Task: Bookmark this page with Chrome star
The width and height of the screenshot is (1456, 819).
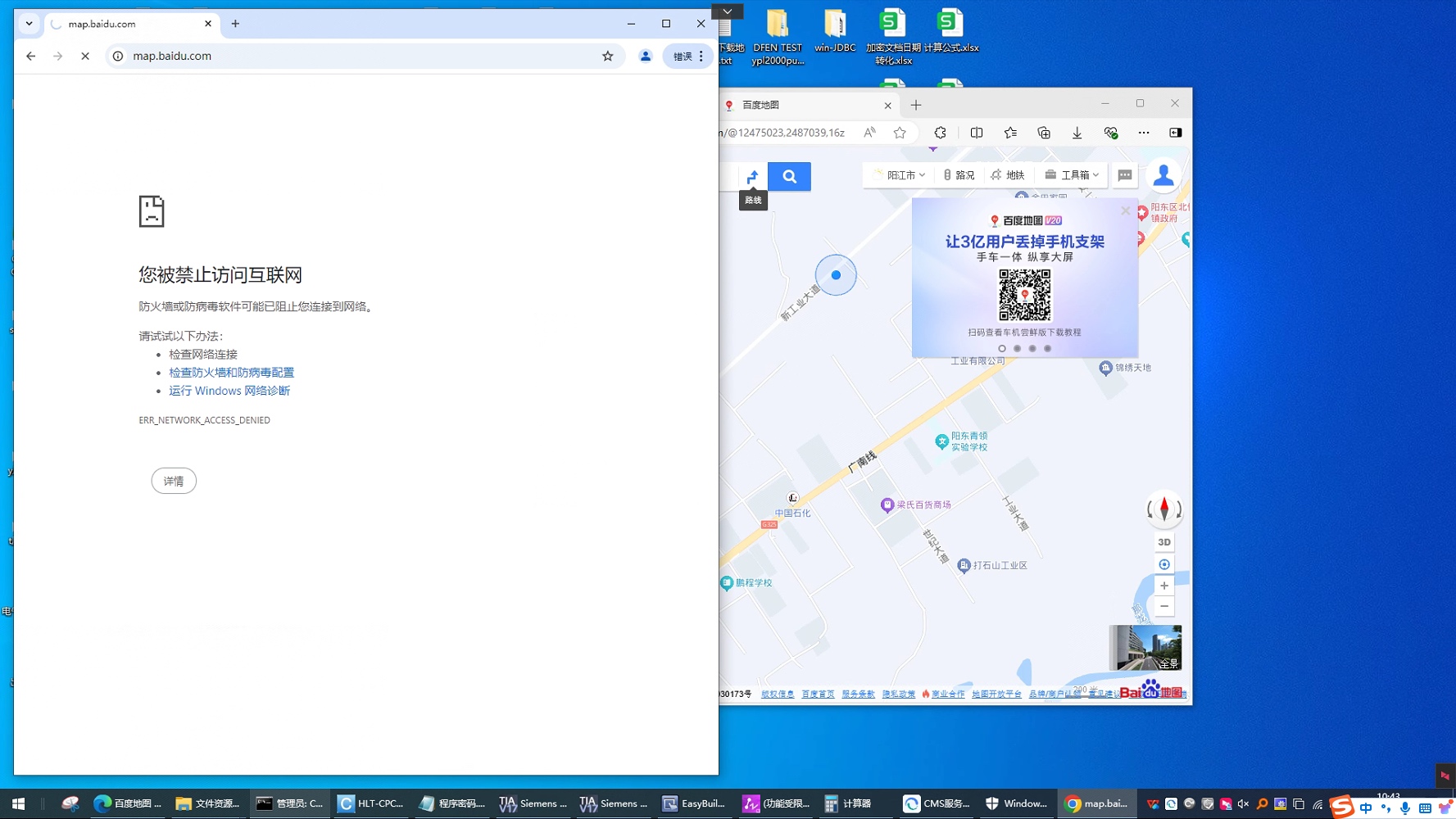Action: (608, 56)
